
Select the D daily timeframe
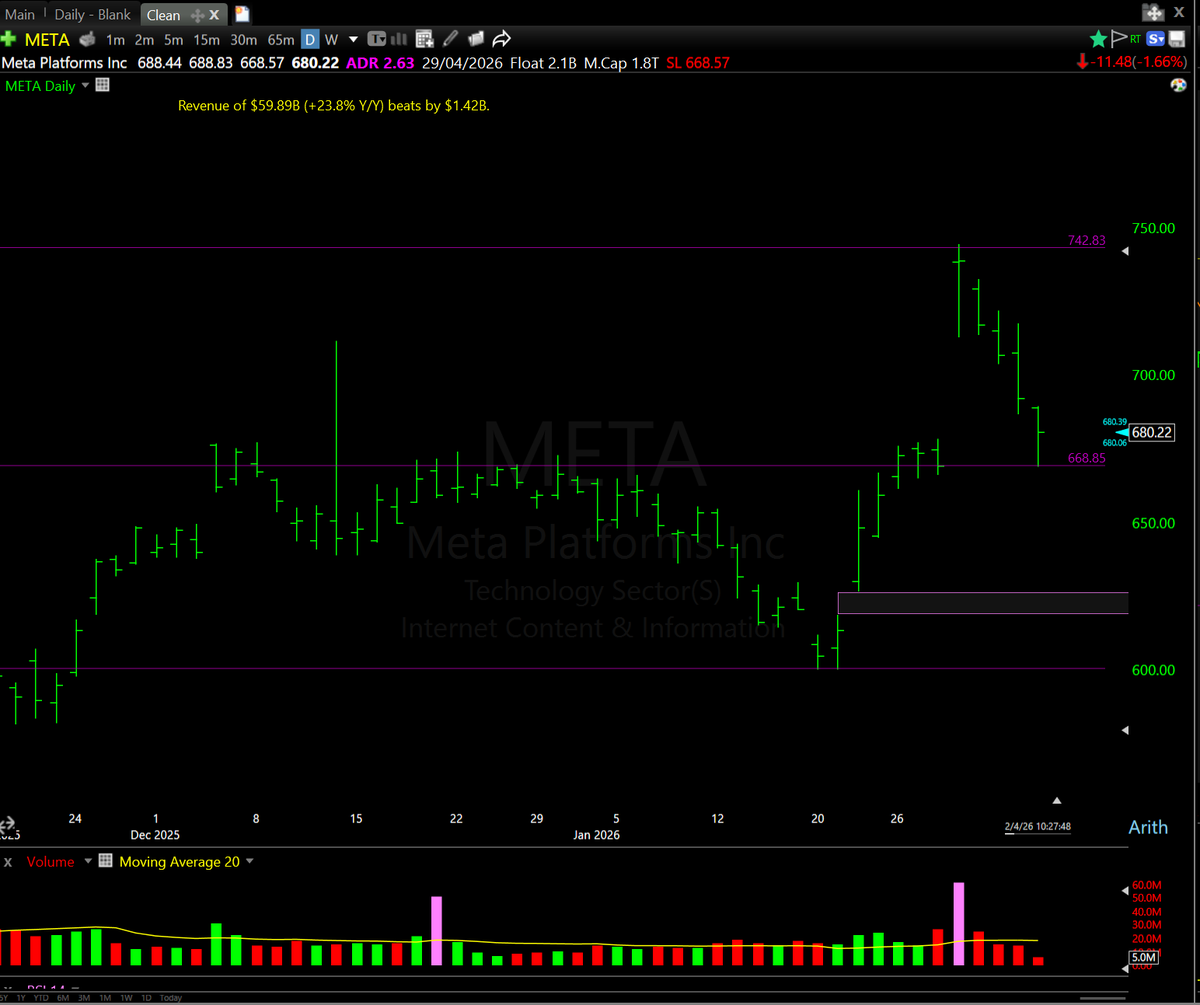(310, 40)
